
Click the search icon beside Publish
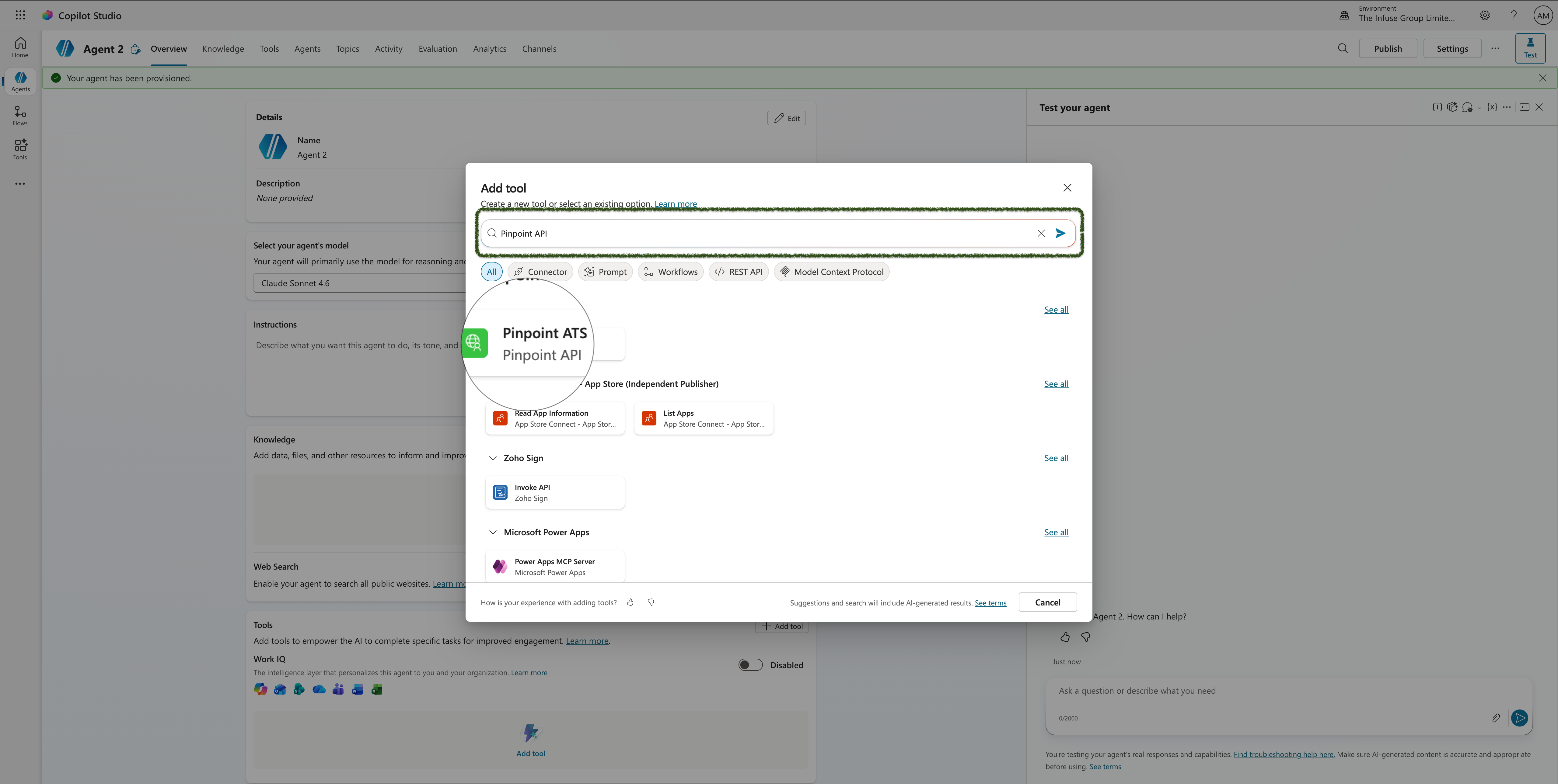(1343, 48)
